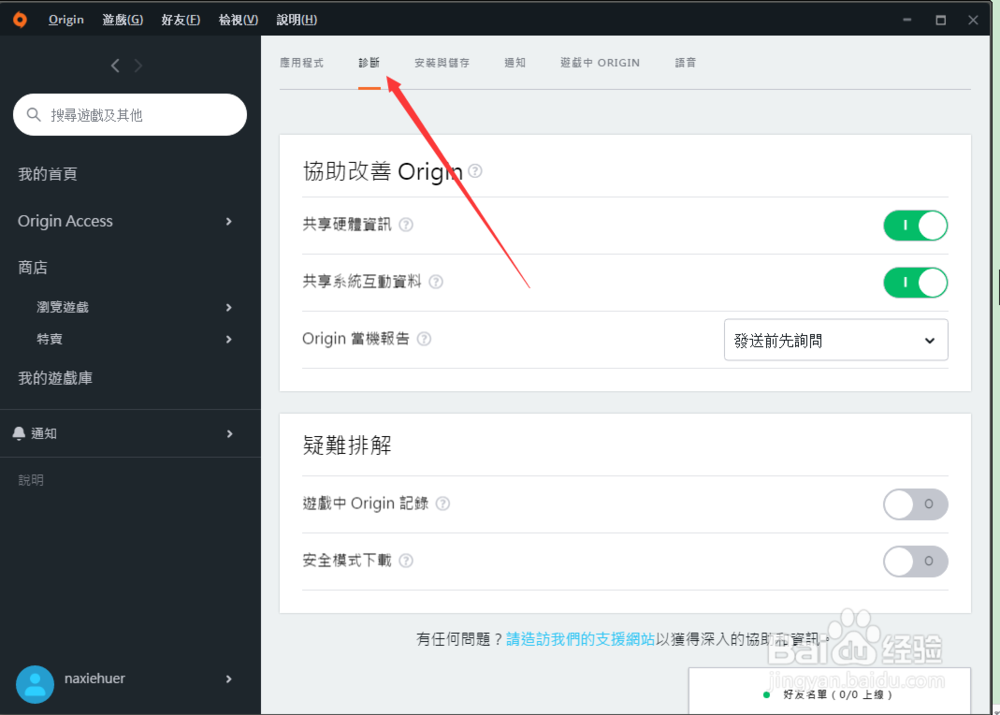The height and width of the screenshot is (715, 1000).
Task: Switch to the 應用程式 tab
Action: click(x=302, y=63)
